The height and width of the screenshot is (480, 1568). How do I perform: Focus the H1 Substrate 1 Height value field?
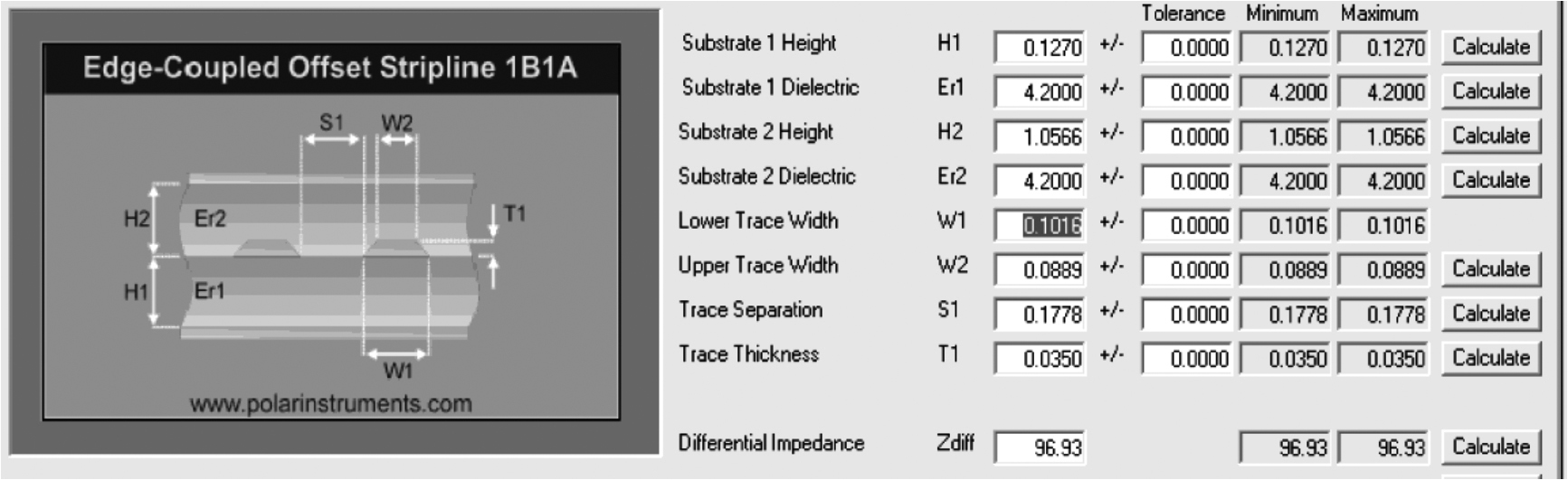tap(1040, 48)
